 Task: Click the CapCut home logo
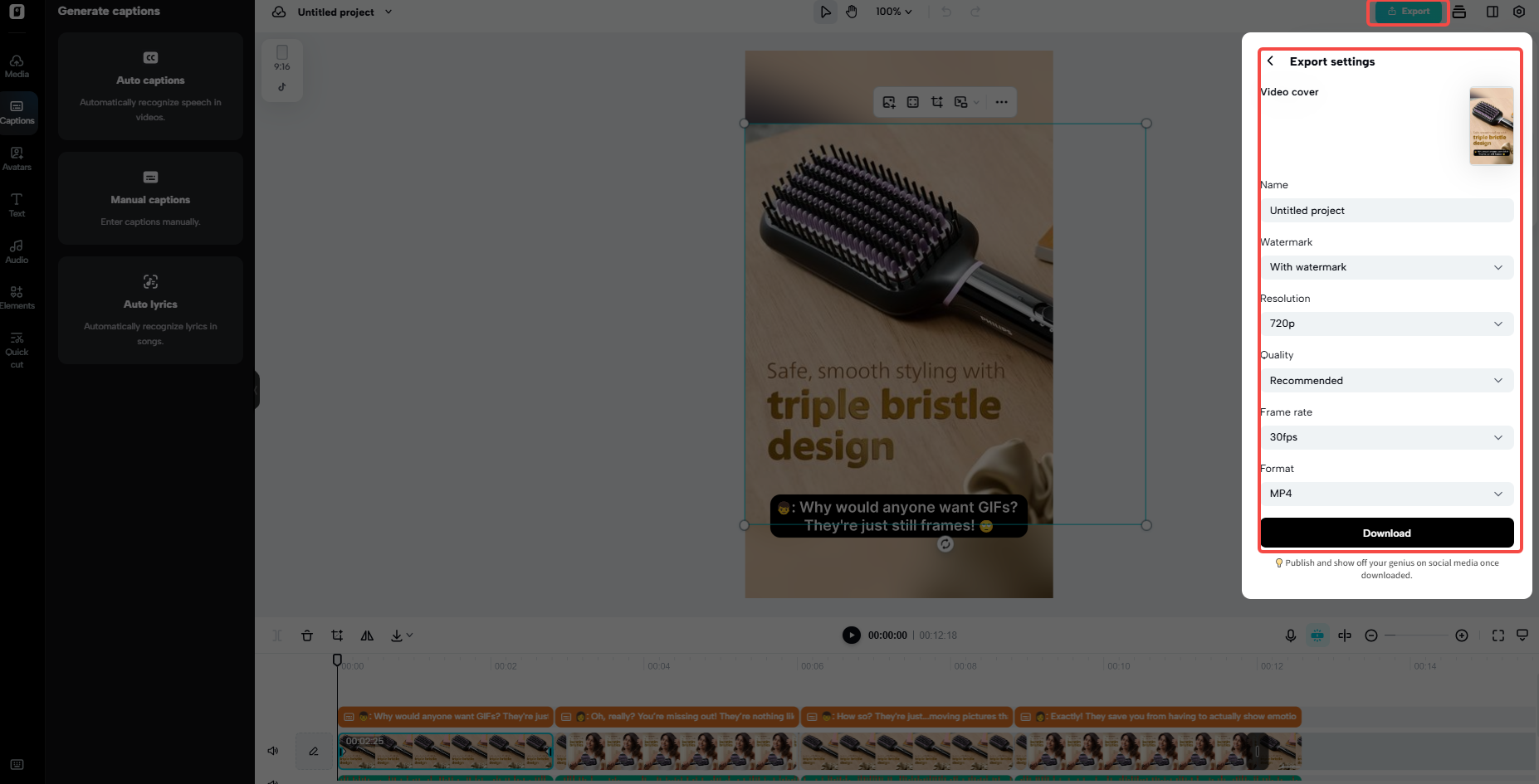17,12
